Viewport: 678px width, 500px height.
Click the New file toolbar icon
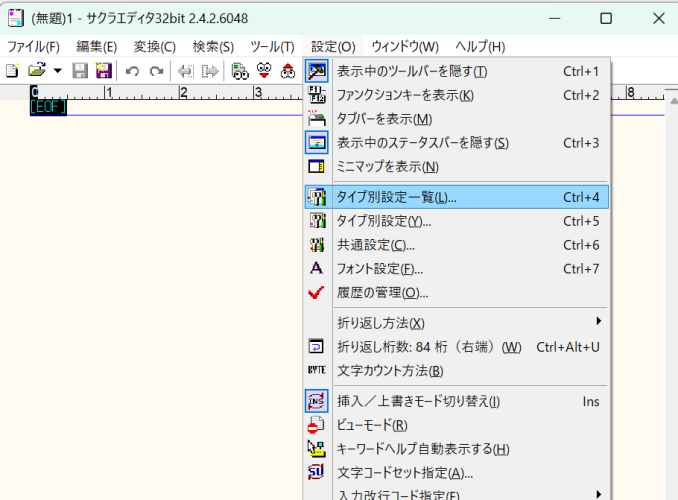click(x=13, y=71)
